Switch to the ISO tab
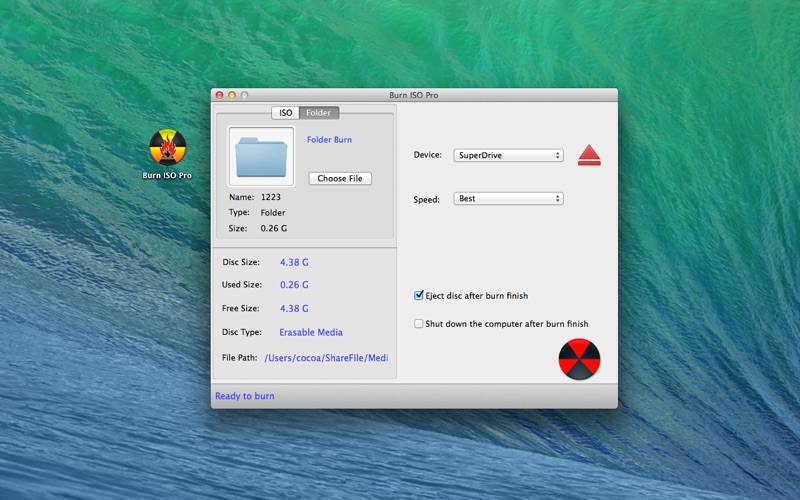The image size is (800, 500). pos(285,113)
